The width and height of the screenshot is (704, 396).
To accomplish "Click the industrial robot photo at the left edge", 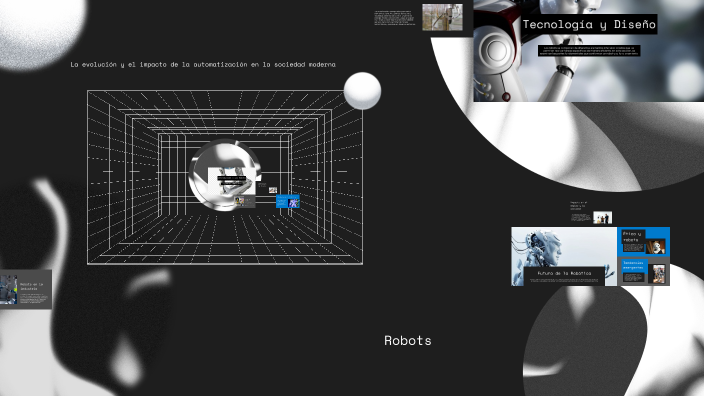I will click(8, 290).
